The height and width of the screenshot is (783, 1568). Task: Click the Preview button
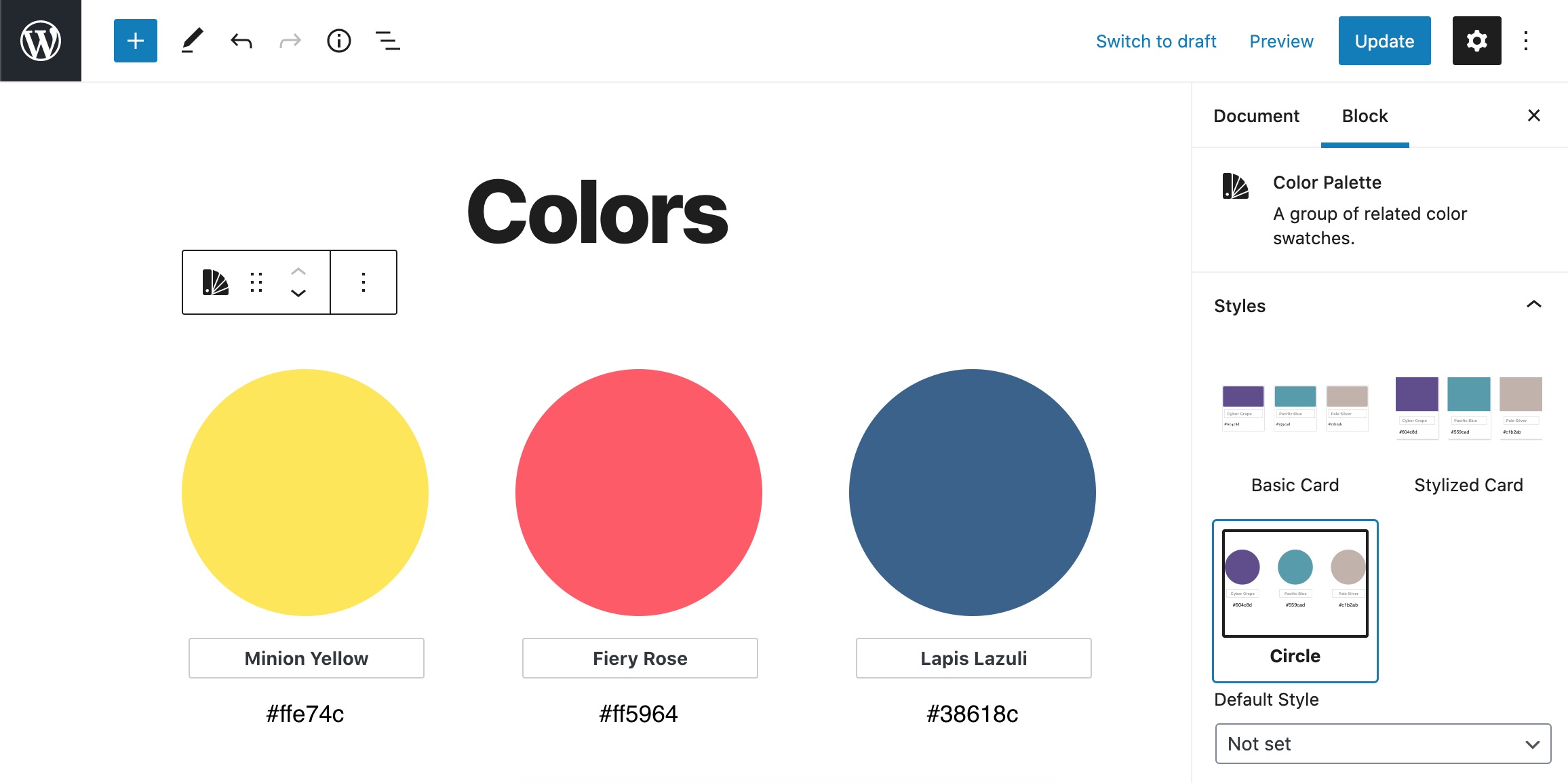pyautogui.click(x=1282, y=41)
